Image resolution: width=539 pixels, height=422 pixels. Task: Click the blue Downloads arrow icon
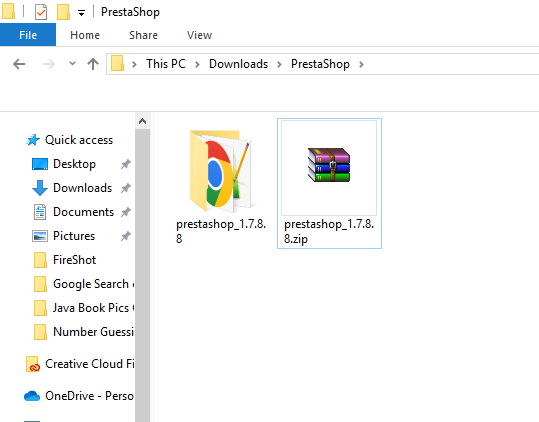(40, 188)
